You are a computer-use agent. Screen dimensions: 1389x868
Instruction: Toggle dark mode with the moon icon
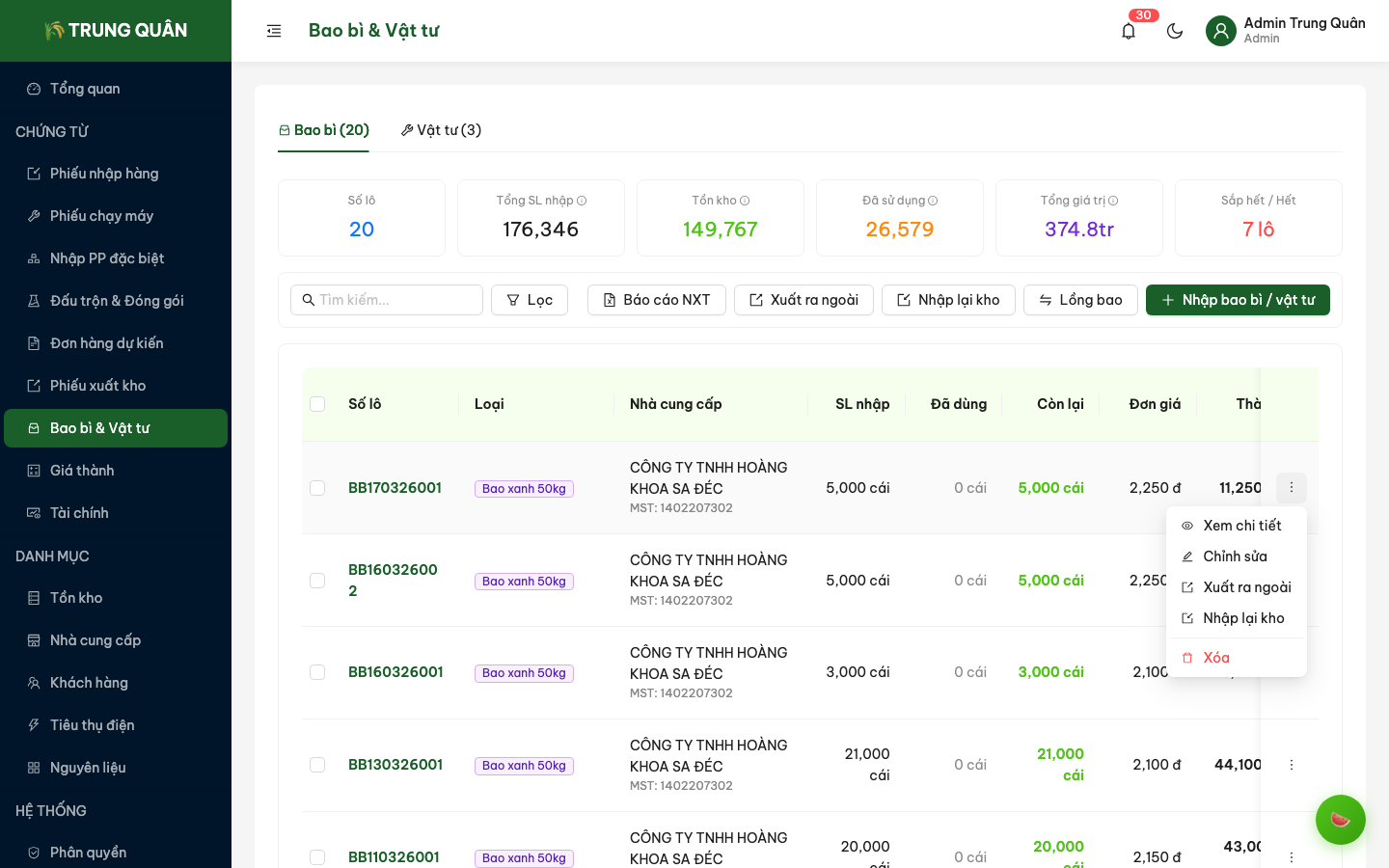pos(1175,31)
